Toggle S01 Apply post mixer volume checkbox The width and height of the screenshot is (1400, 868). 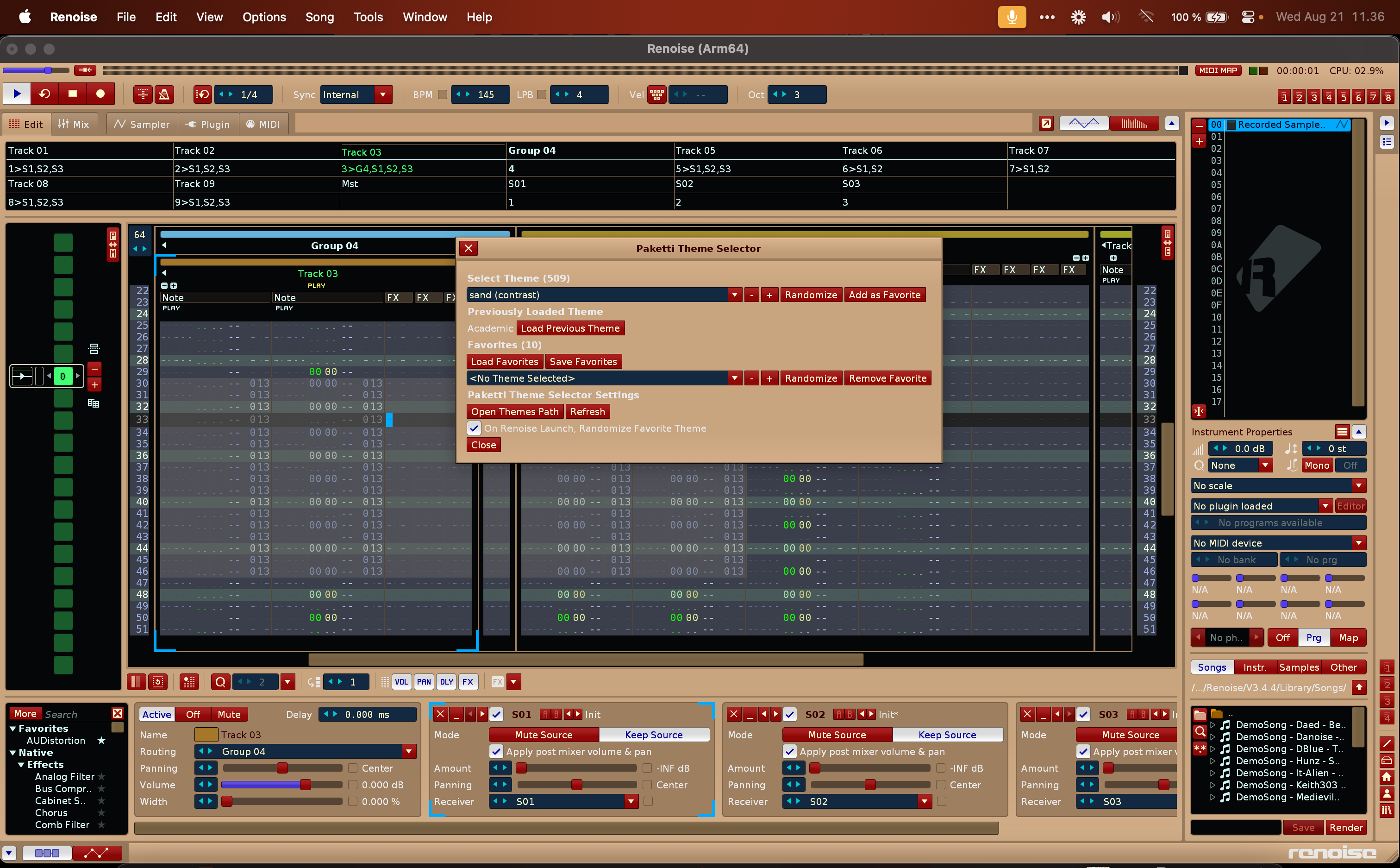coord(496,751)
